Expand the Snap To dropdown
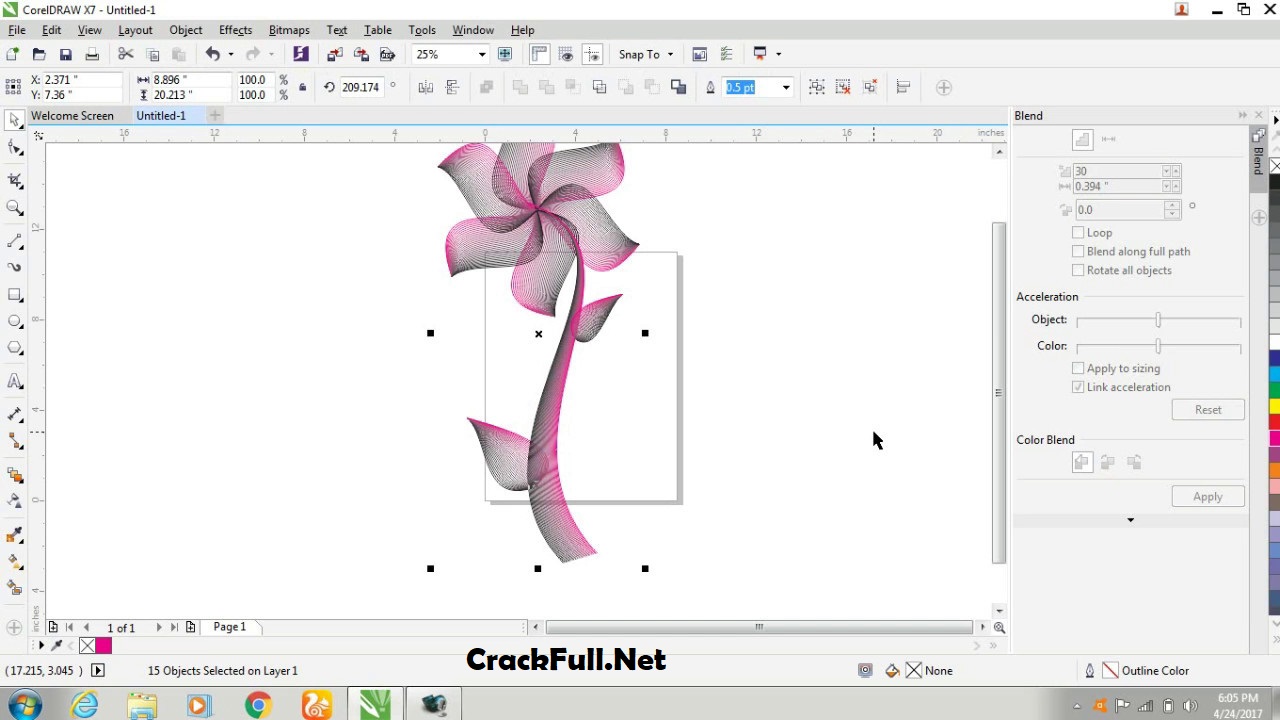 point(670,54)
